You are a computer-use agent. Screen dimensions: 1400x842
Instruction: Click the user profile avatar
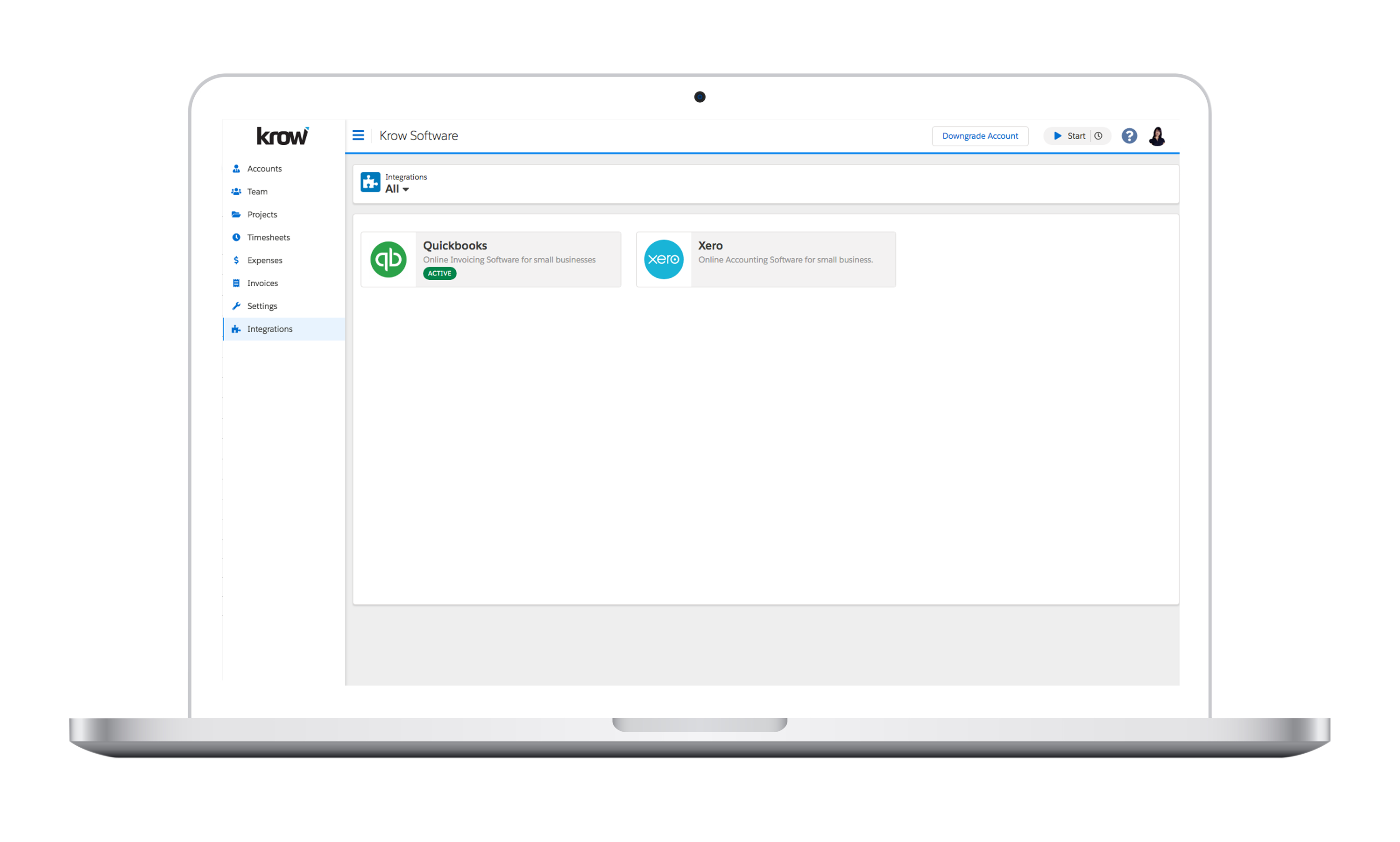pos(1157,136)
